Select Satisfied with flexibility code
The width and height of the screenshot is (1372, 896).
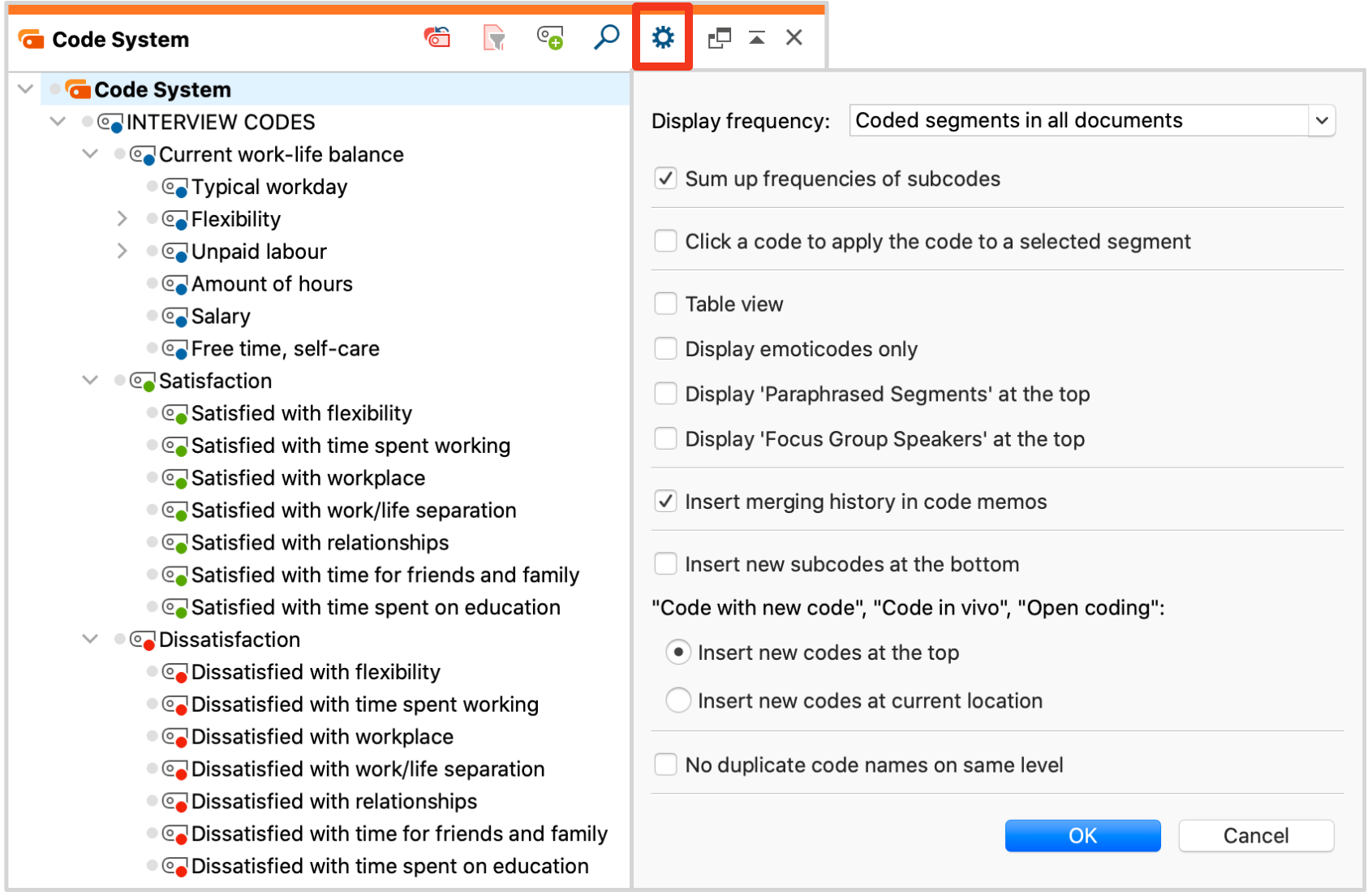[302, 414]
